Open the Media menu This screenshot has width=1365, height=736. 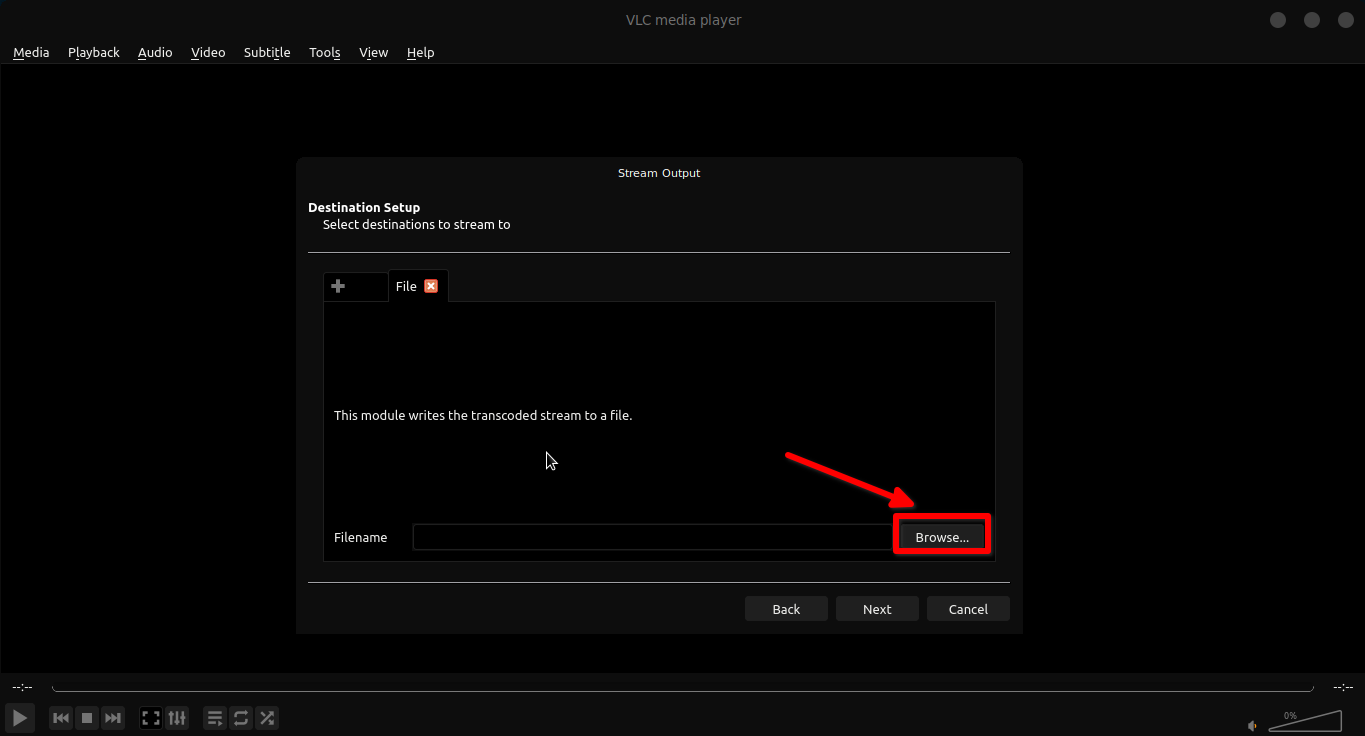[x=31, y=52]
